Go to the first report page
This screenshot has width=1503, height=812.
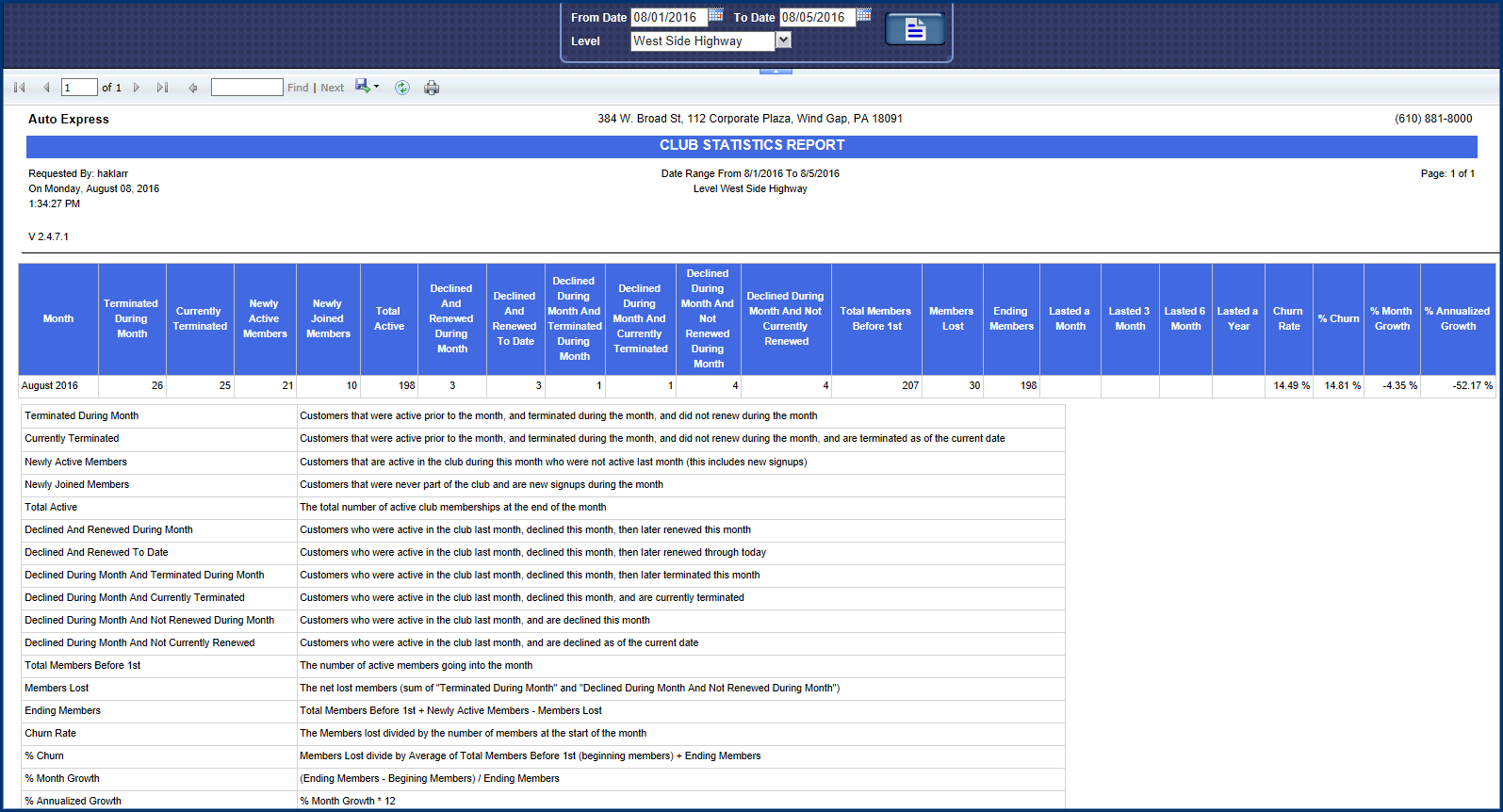click(20, 88)
